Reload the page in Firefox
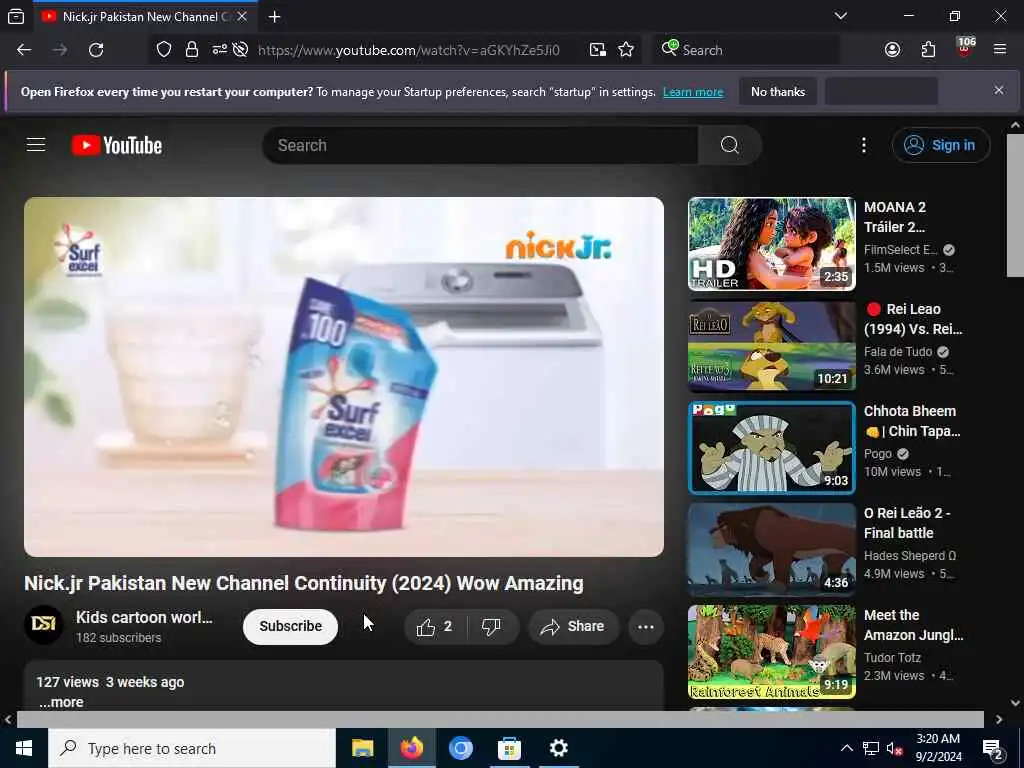The width and height of the screenshot is (1024, 768). 96,50
